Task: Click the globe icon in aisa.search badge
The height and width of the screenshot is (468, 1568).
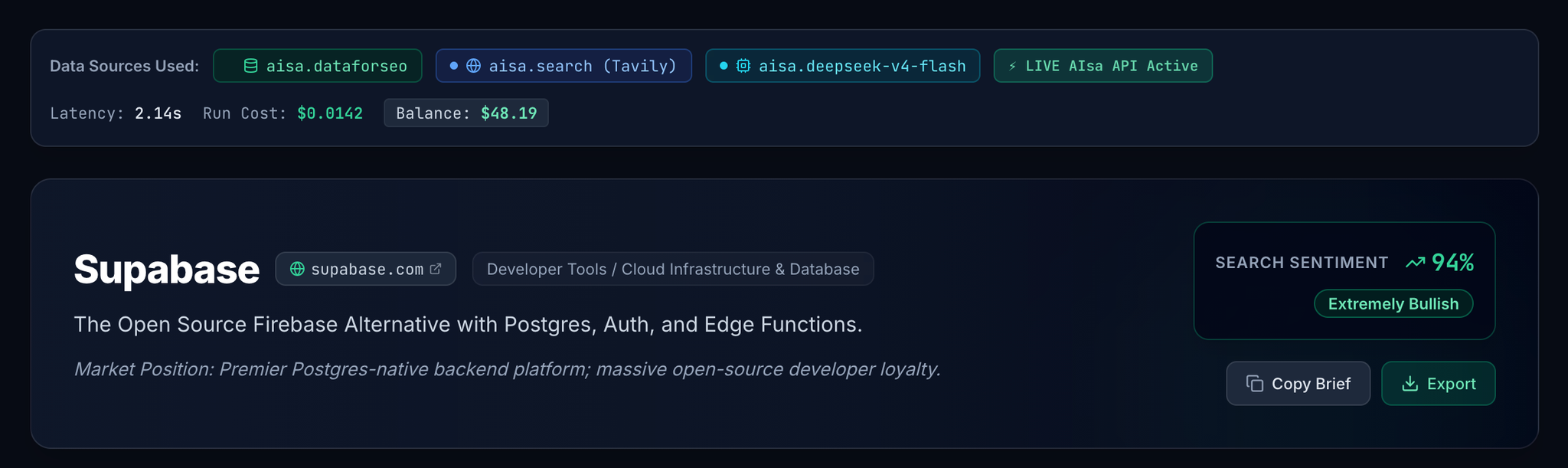Action: pos(474,66)
